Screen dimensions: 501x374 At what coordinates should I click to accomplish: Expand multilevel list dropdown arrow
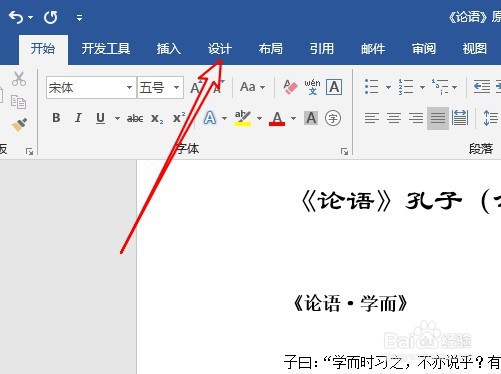click(454, 87)
